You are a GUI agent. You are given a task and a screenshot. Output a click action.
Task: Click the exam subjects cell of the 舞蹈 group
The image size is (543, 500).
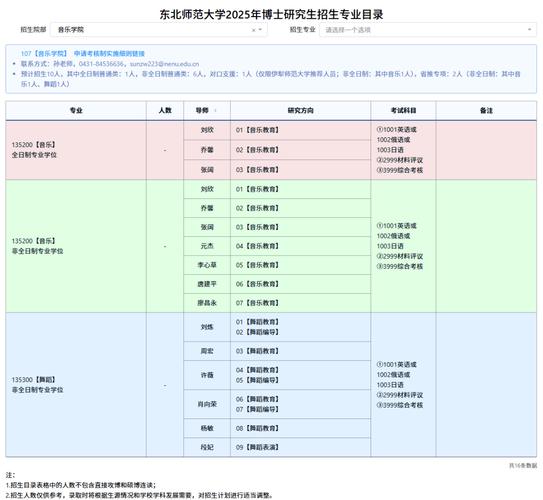tap(403, 385)
